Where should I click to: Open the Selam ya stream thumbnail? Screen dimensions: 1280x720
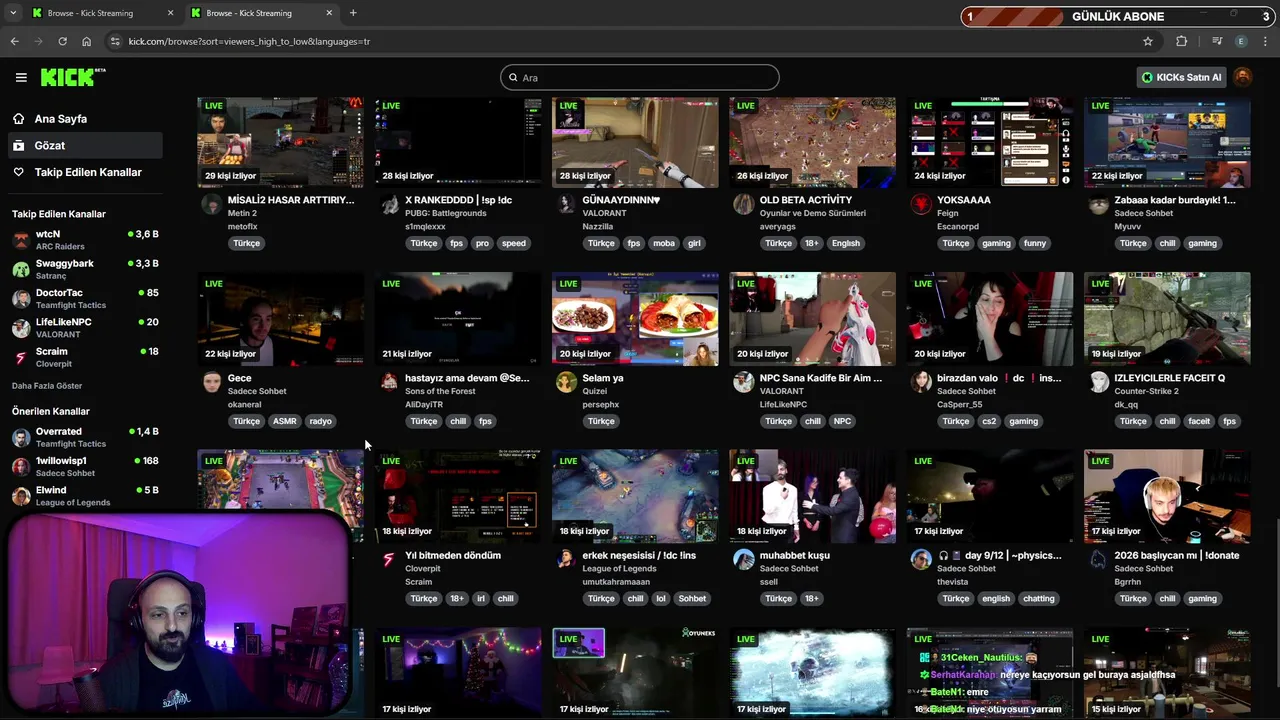635,319
